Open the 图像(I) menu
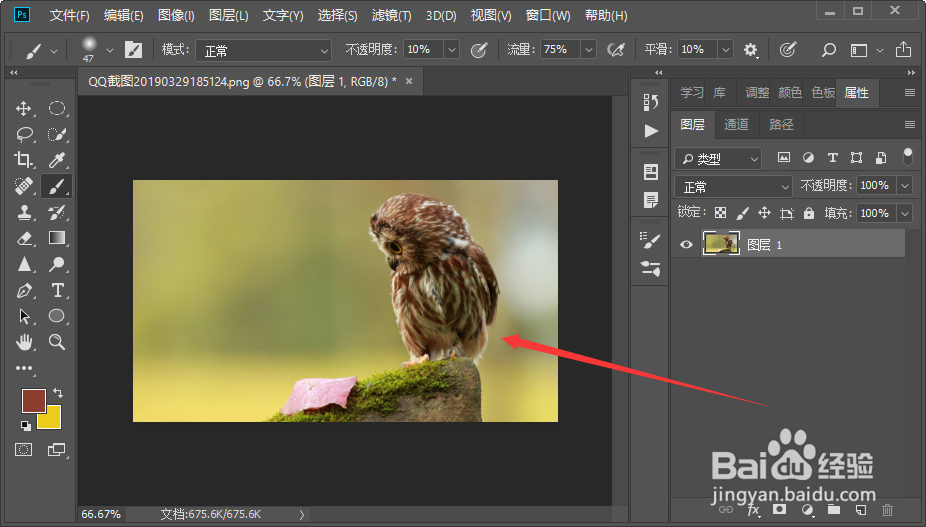Screen dimensions: 926x527 176,15
